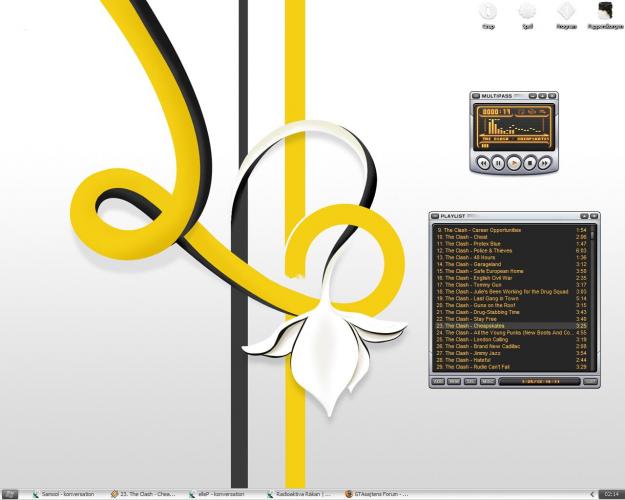Click the playlist vertical scrollbar thumb
This screenshot has width=625, height=500.
(x=593, y=234)
